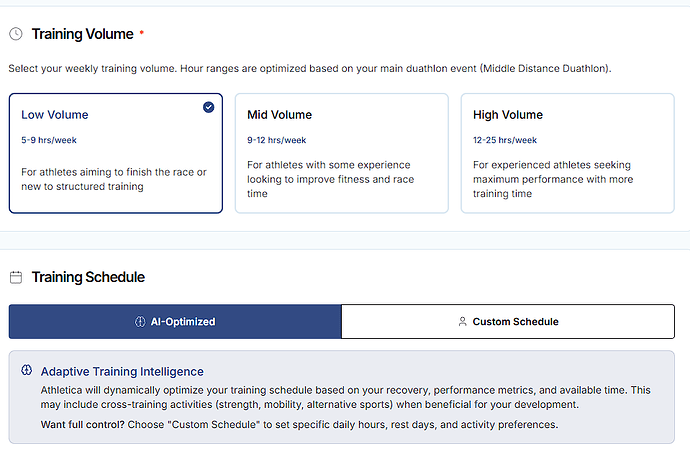Switch to the AI-Optimized schedule tab
The height and width of the screenshot is (459, 690).
(175, 322)
